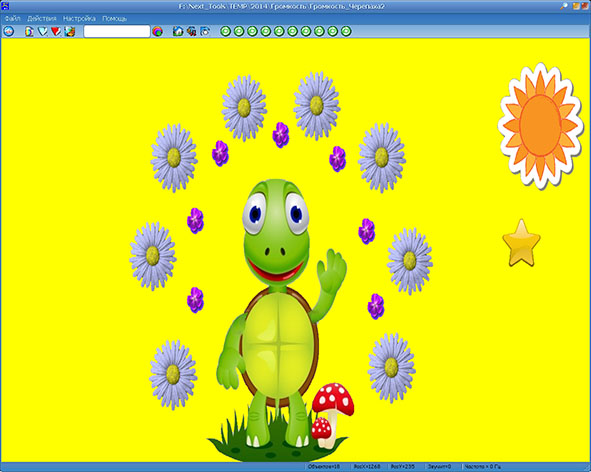
Task: Click the first green round toolbar button
Action: (x=225, y=31)
